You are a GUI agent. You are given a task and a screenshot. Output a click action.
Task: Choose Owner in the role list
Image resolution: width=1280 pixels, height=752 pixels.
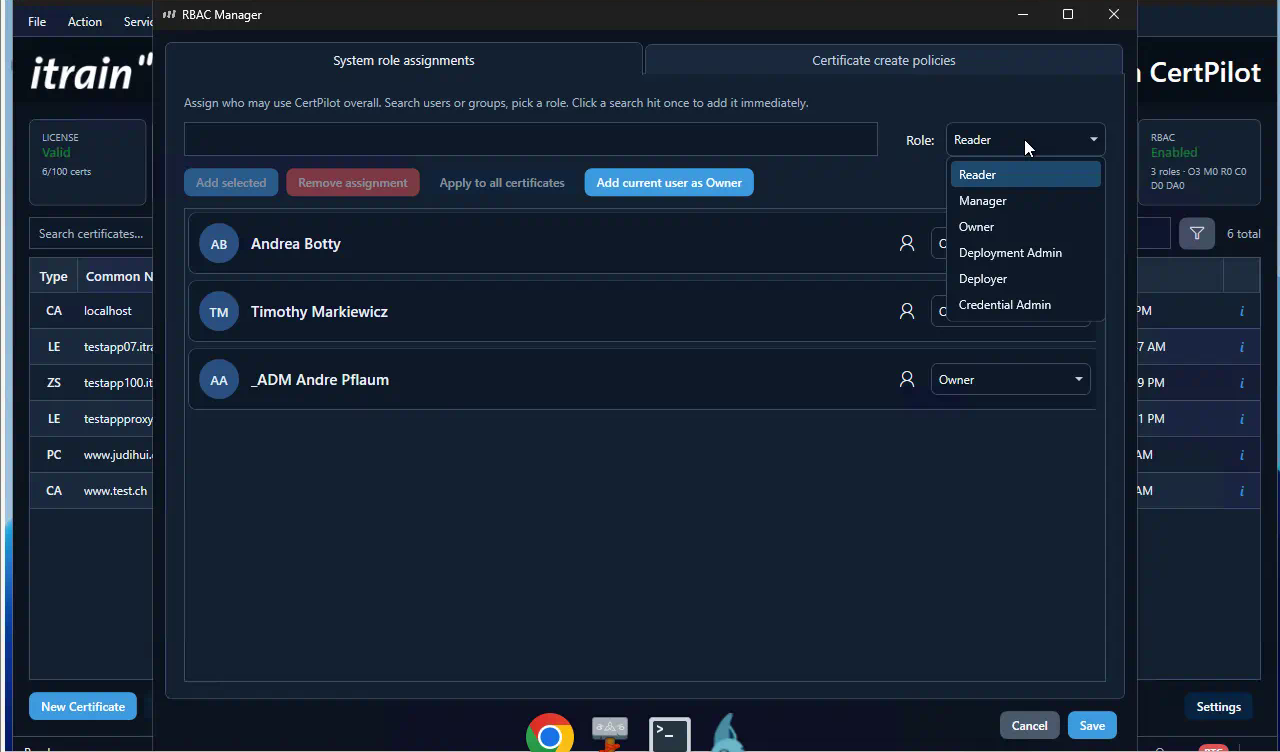tap(1025, 226)
